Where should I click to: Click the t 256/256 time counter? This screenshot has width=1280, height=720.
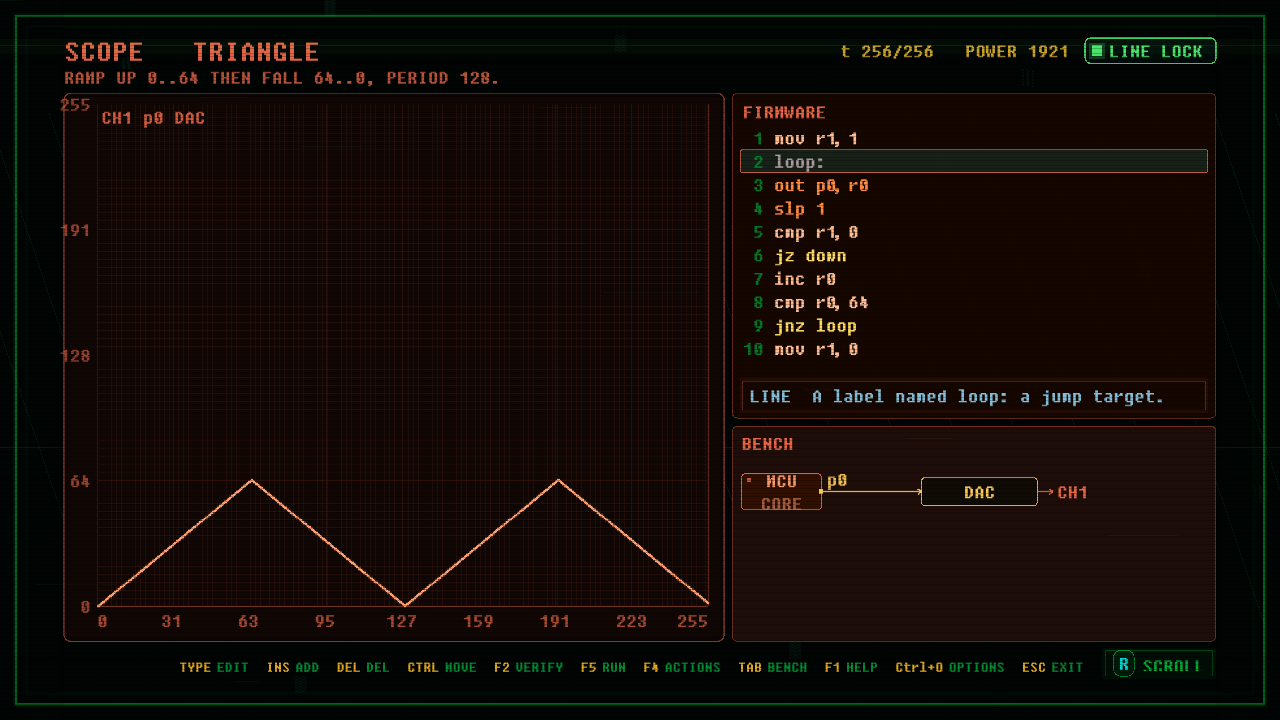887,51
